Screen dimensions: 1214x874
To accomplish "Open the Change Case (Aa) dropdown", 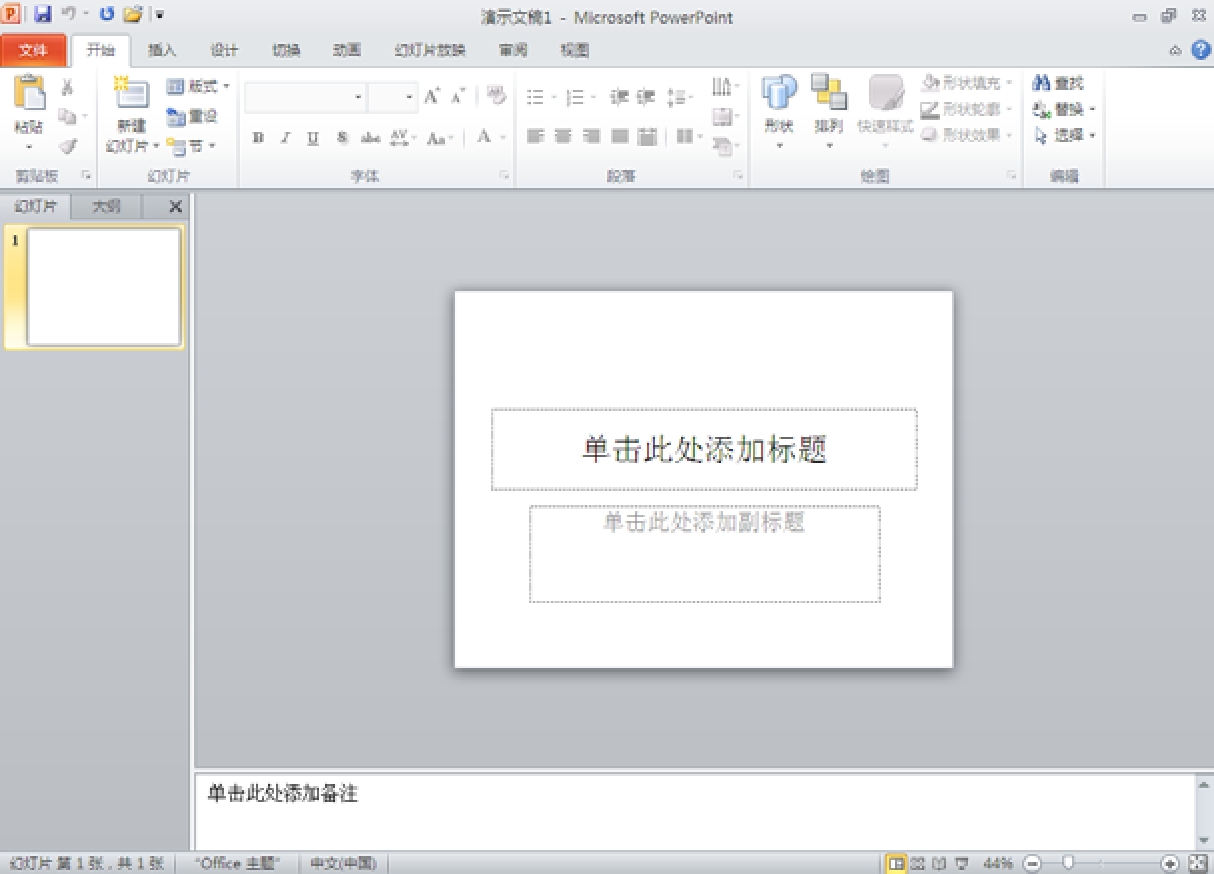I will [441, 138].
